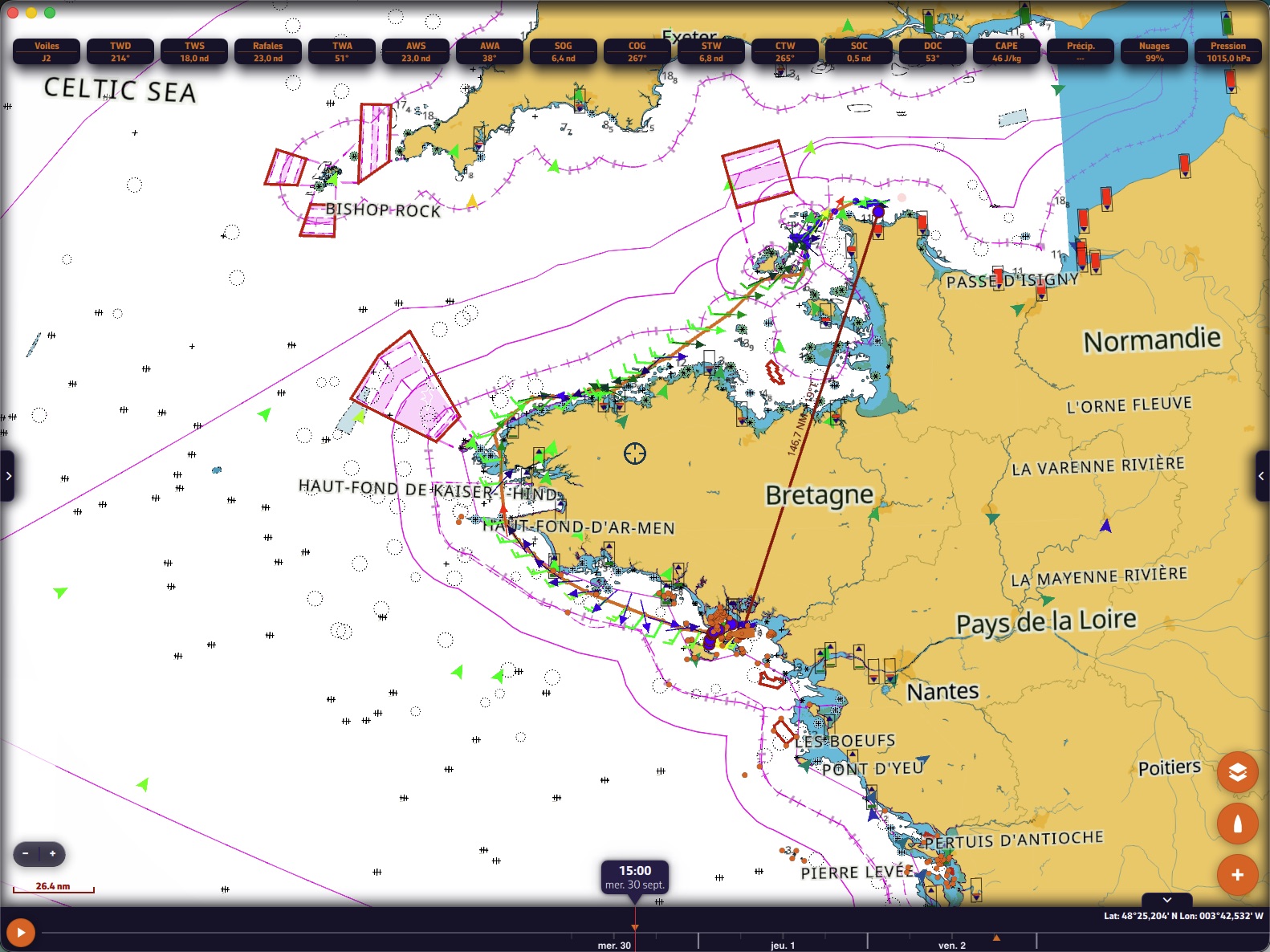Click the orange plus add button
The width and height of the screenshot is (1270, 952).
click(x=1237, y=875)
